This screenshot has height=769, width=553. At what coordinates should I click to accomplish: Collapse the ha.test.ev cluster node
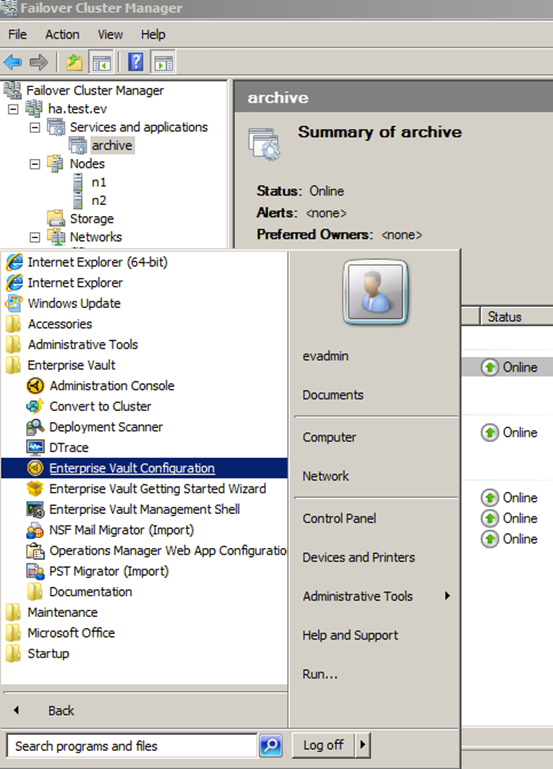click(13, 109)
